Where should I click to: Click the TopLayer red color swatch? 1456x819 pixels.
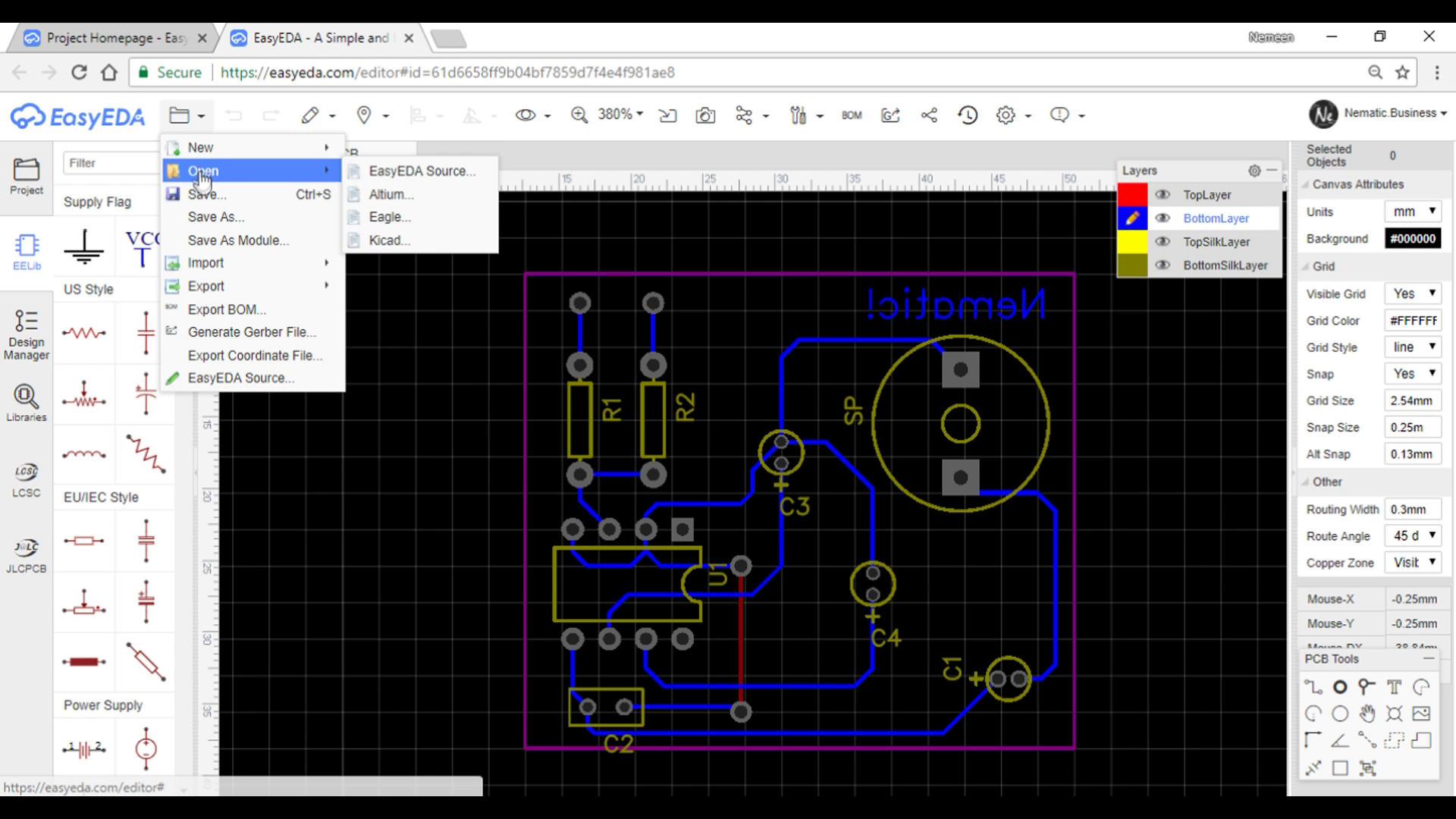tap(1132, 195)
